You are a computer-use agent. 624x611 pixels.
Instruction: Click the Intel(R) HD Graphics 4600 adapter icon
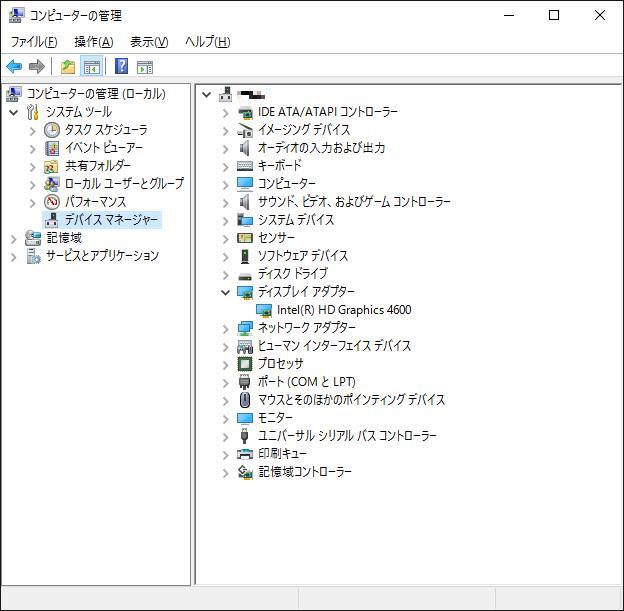tap(264, 310)
